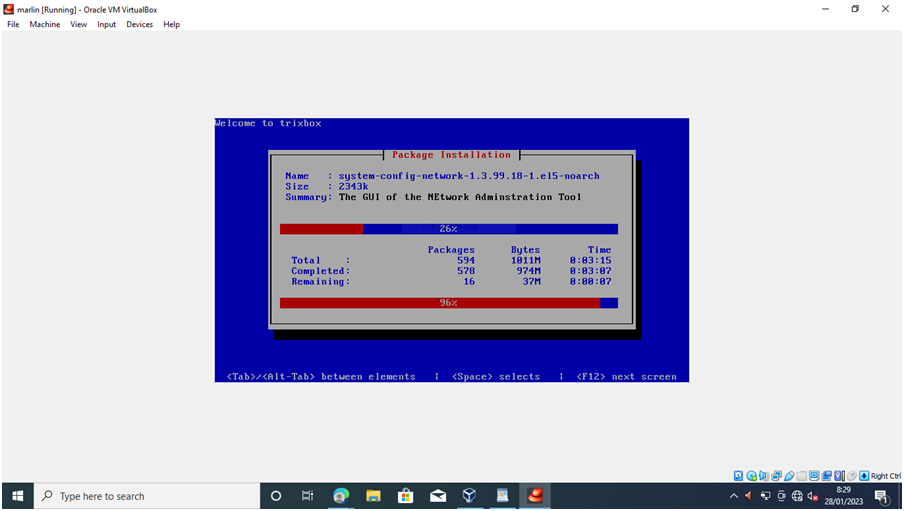This screenshot has width=904, height=511.
Task: Click the total time value 0:03:15
Action: (590, 260)
